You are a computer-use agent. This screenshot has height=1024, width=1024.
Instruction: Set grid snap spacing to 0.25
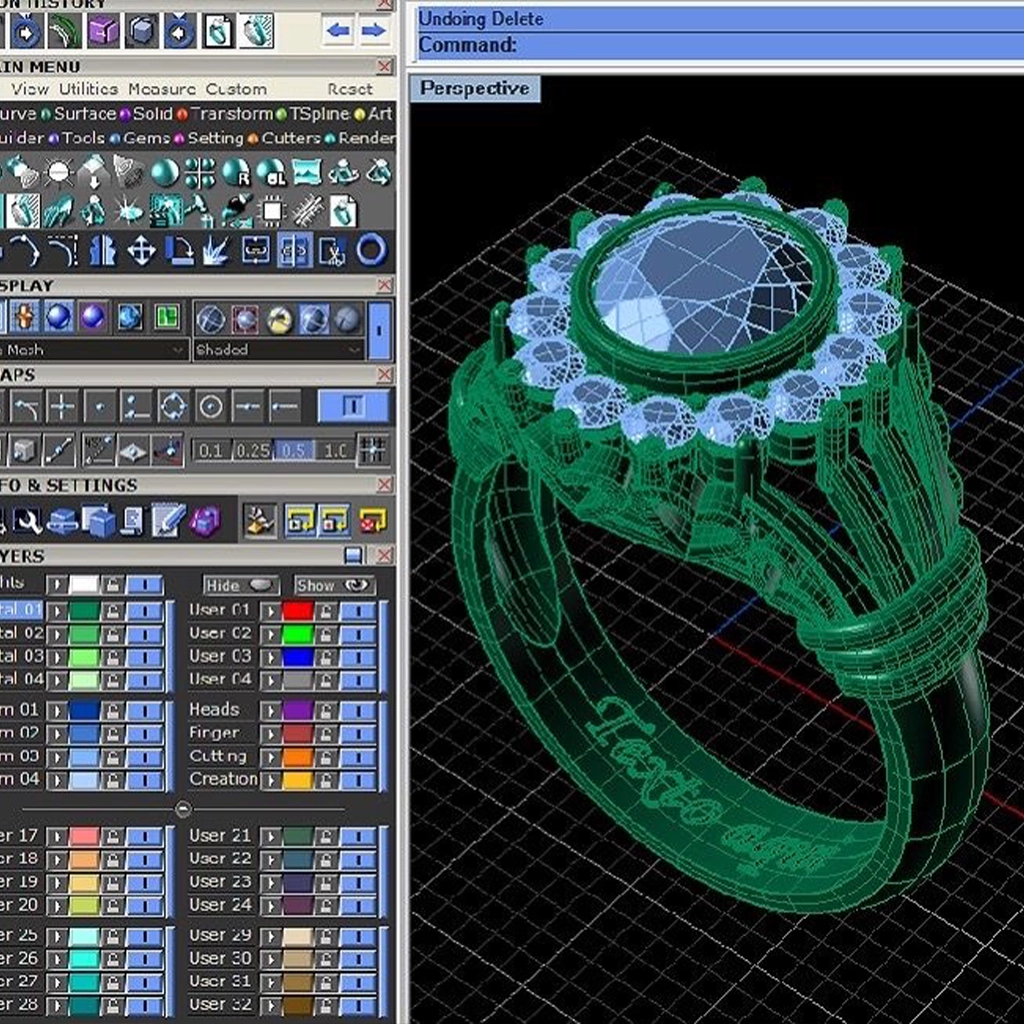[253, 451]
